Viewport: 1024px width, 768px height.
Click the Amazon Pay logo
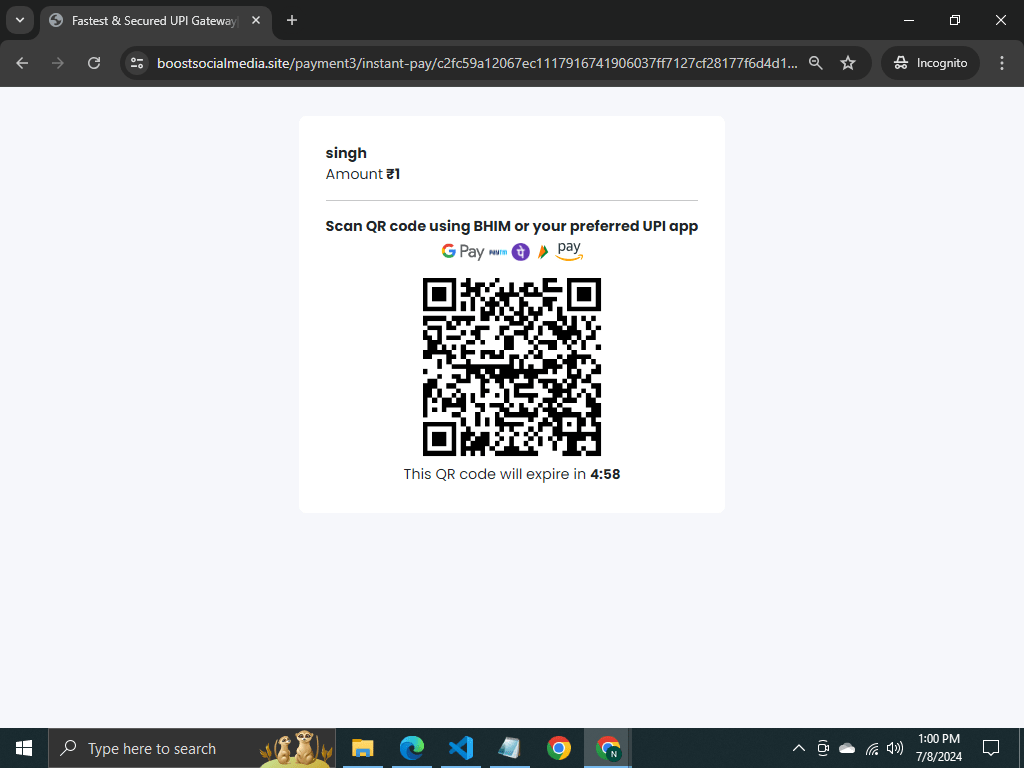[x=569, y=251]
